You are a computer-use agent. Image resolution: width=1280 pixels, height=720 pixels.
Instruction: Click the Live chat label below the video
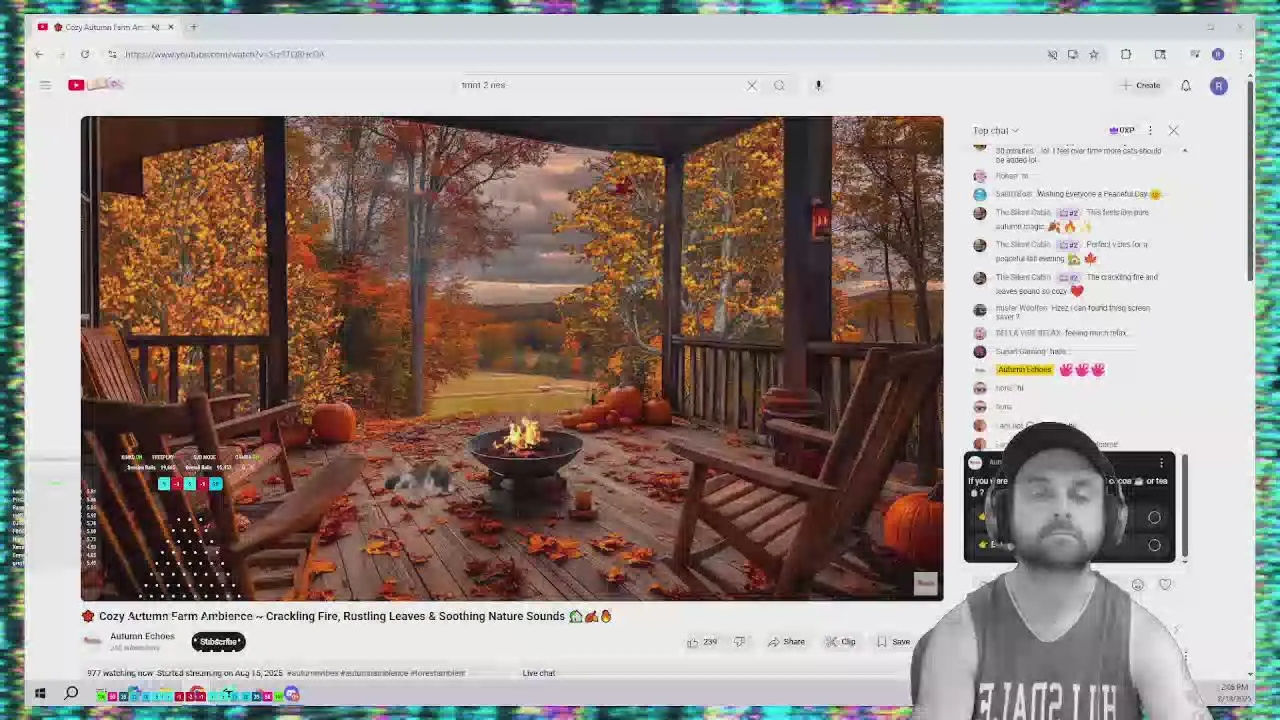(539, 673)
